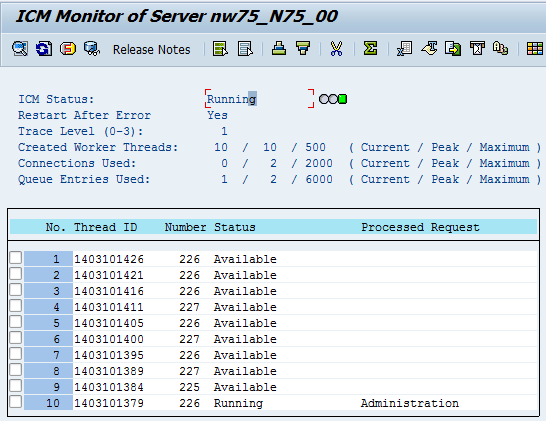Image resolution: width=546 pixels, height=421 pixels.
Task: Click the Processed Request column header
Action: (x=420, y=227)
